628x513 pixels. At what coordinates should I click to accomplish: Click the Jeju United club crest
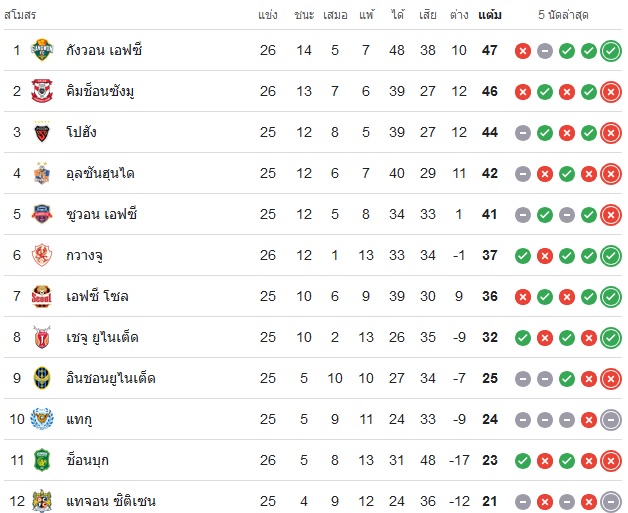[x=42, y=337]
